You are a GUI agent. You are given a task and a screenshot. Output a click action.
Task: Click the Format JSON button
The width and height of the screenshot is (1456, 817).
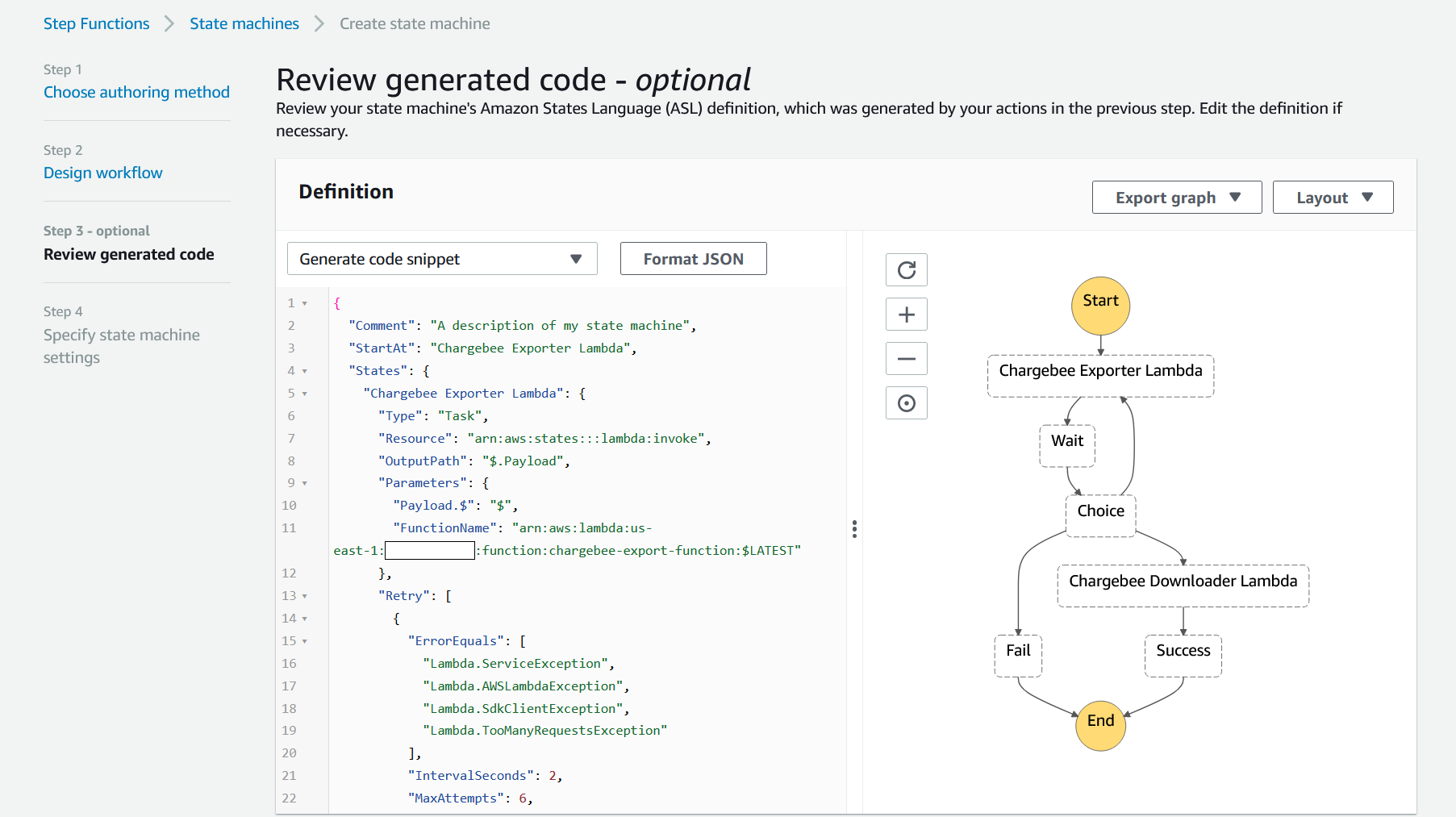tap(693, 259)
